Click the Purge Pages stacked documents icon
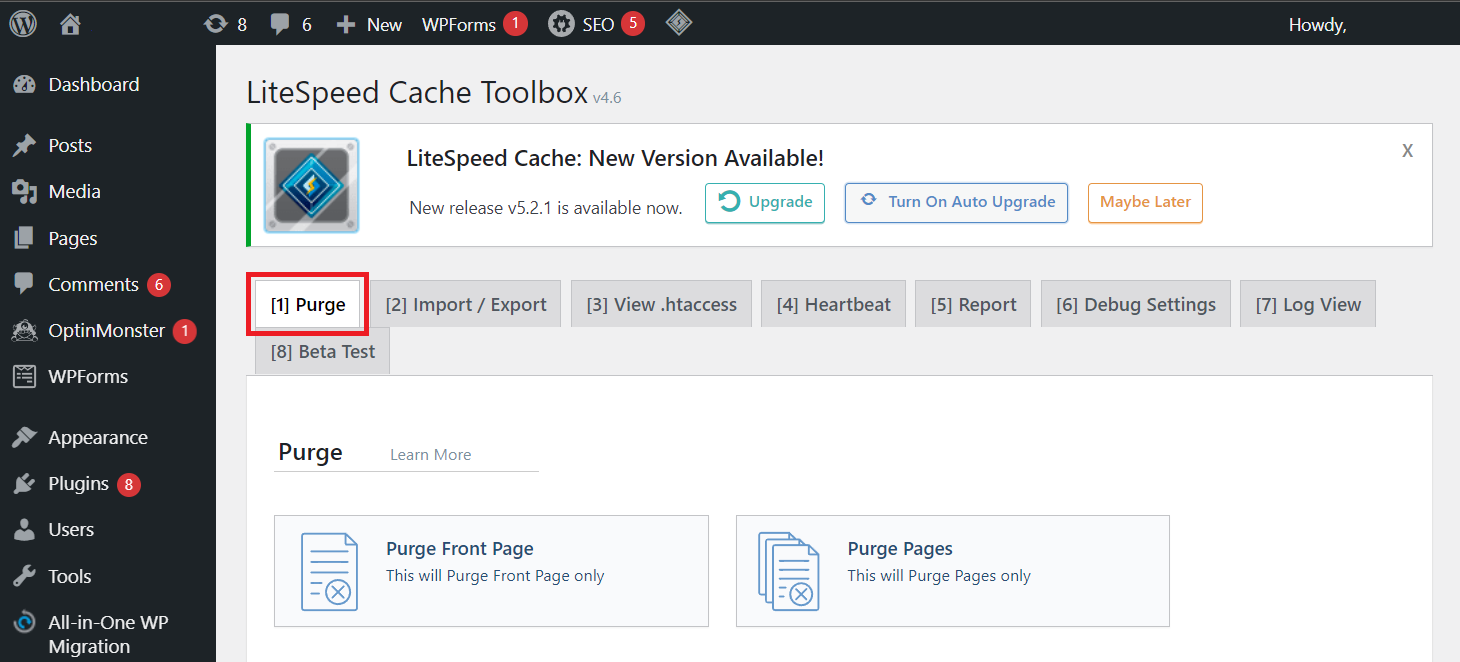Screen dimensions: 1460x662 789,571
